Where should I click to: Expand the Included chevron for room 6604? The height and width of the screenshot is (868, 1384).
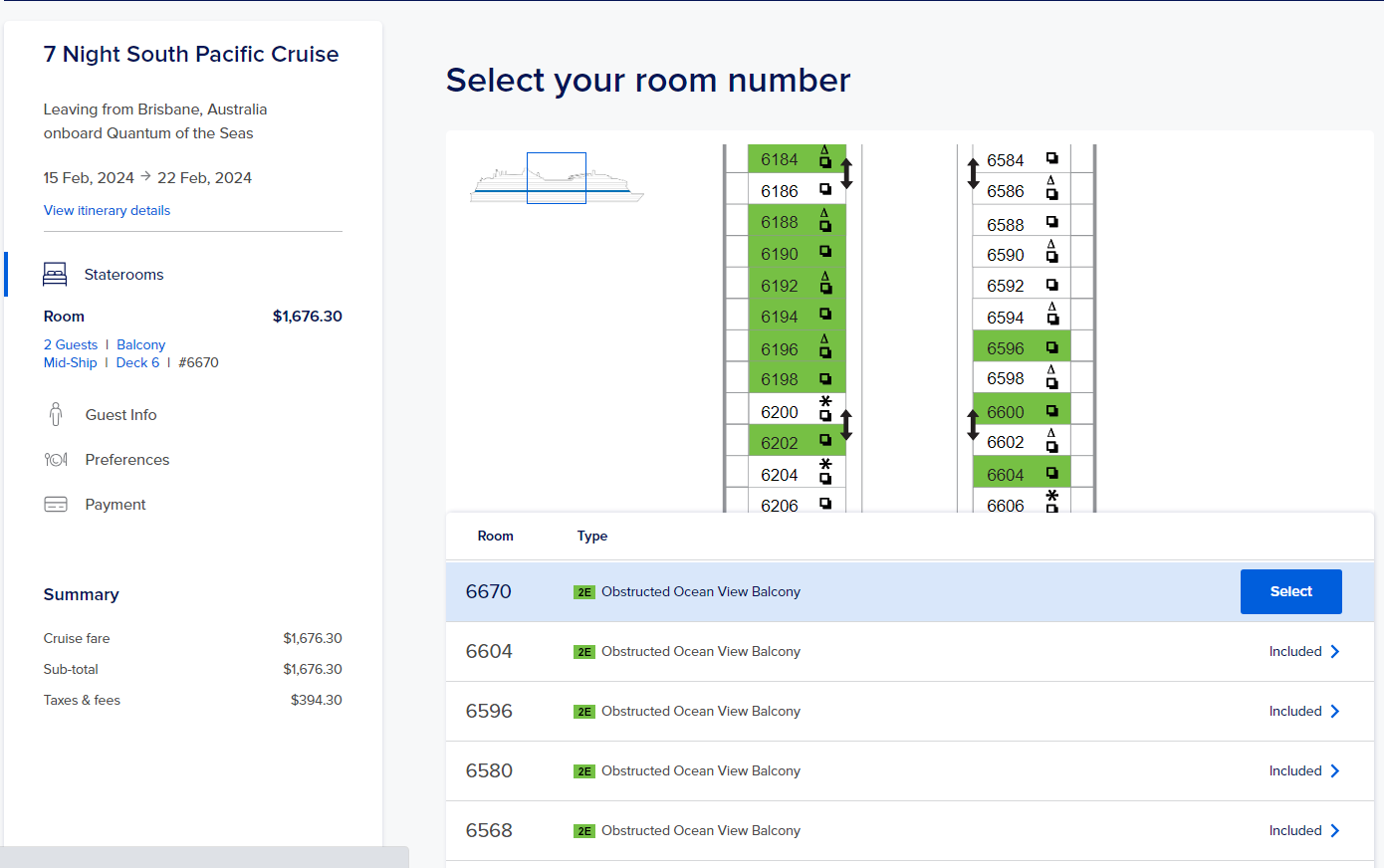pyautogui.click(x=1335, y=651)
